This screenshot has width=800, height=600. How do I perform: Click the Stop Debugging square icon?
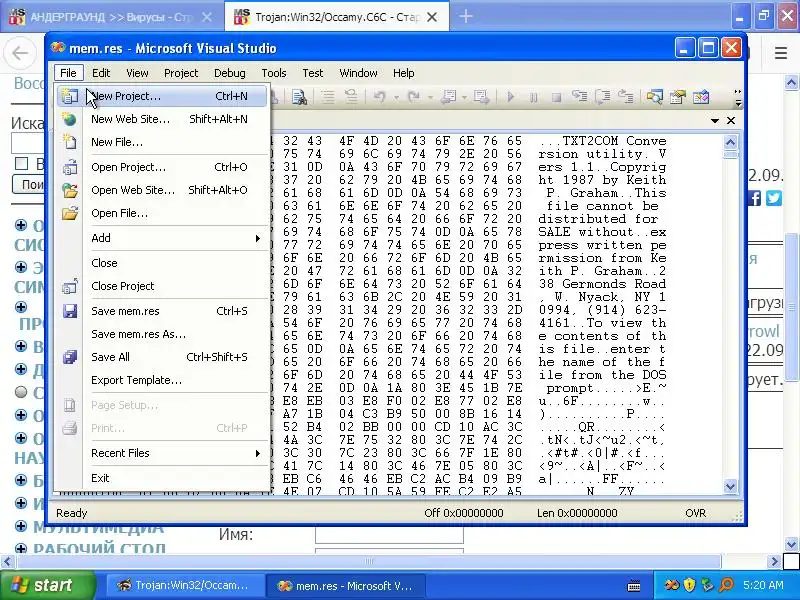point(556,97)
